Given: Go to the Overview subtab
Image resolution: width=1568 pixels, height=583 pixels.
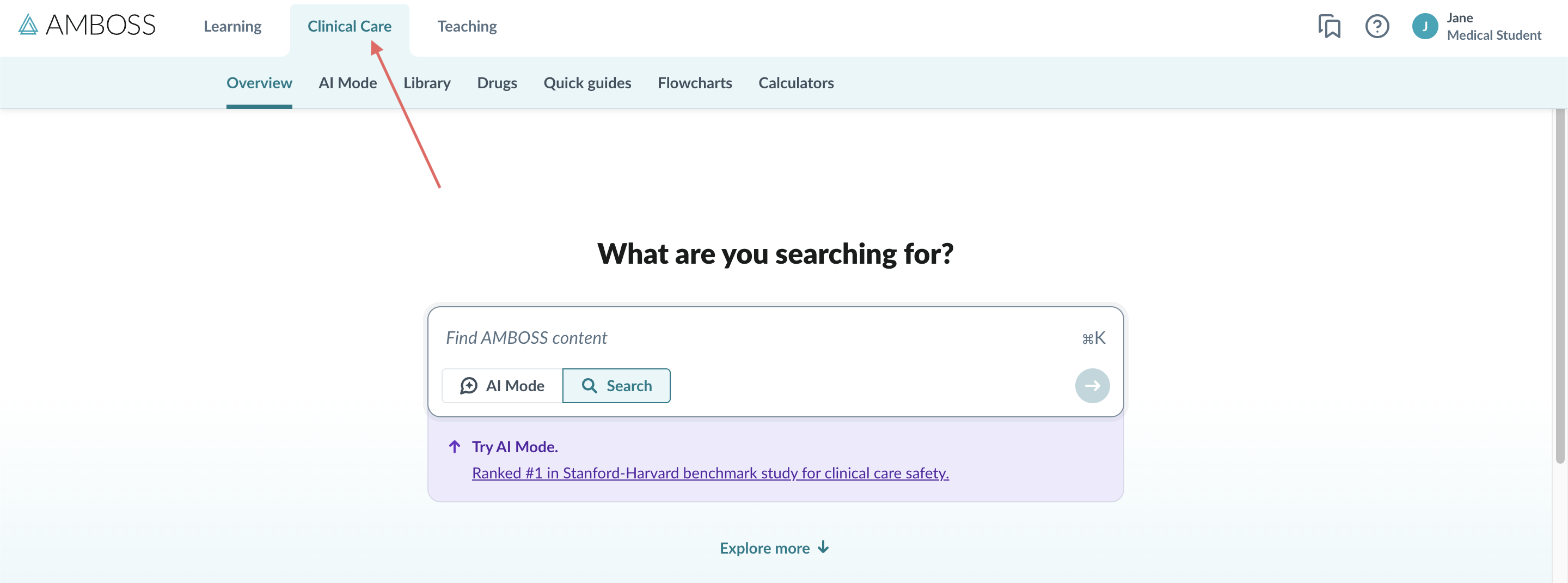Looking at the screenshot, I should pyautogui.click(x=259, y=83).
